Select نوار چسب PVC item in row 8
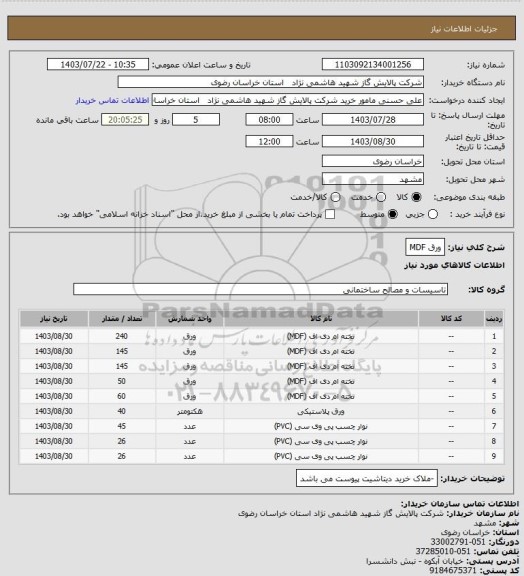This screenshot has width=524, height=576. (x=321, y=441)
